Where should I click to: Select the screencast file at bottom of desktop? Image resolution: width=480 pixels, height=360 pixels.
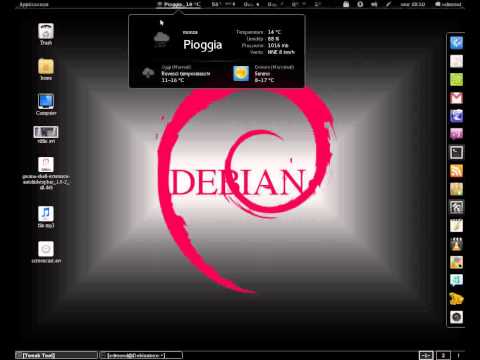(46, 252)
